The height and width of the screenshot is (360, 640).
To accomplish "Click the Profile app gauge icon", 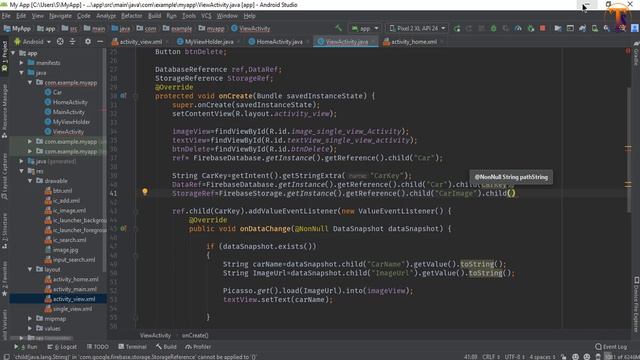I will tap(518, 28).
